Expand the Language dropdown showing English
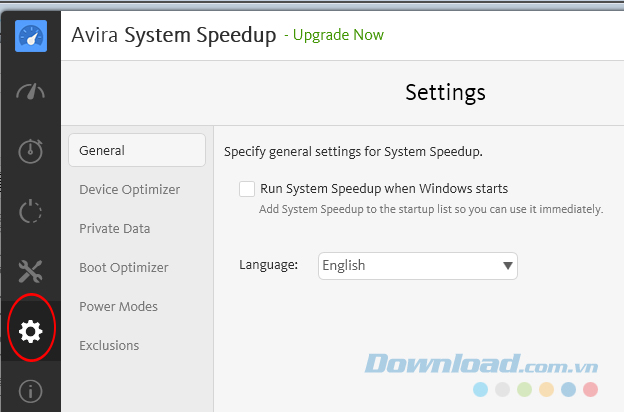The image size is (624, 412). pos(417,266)
